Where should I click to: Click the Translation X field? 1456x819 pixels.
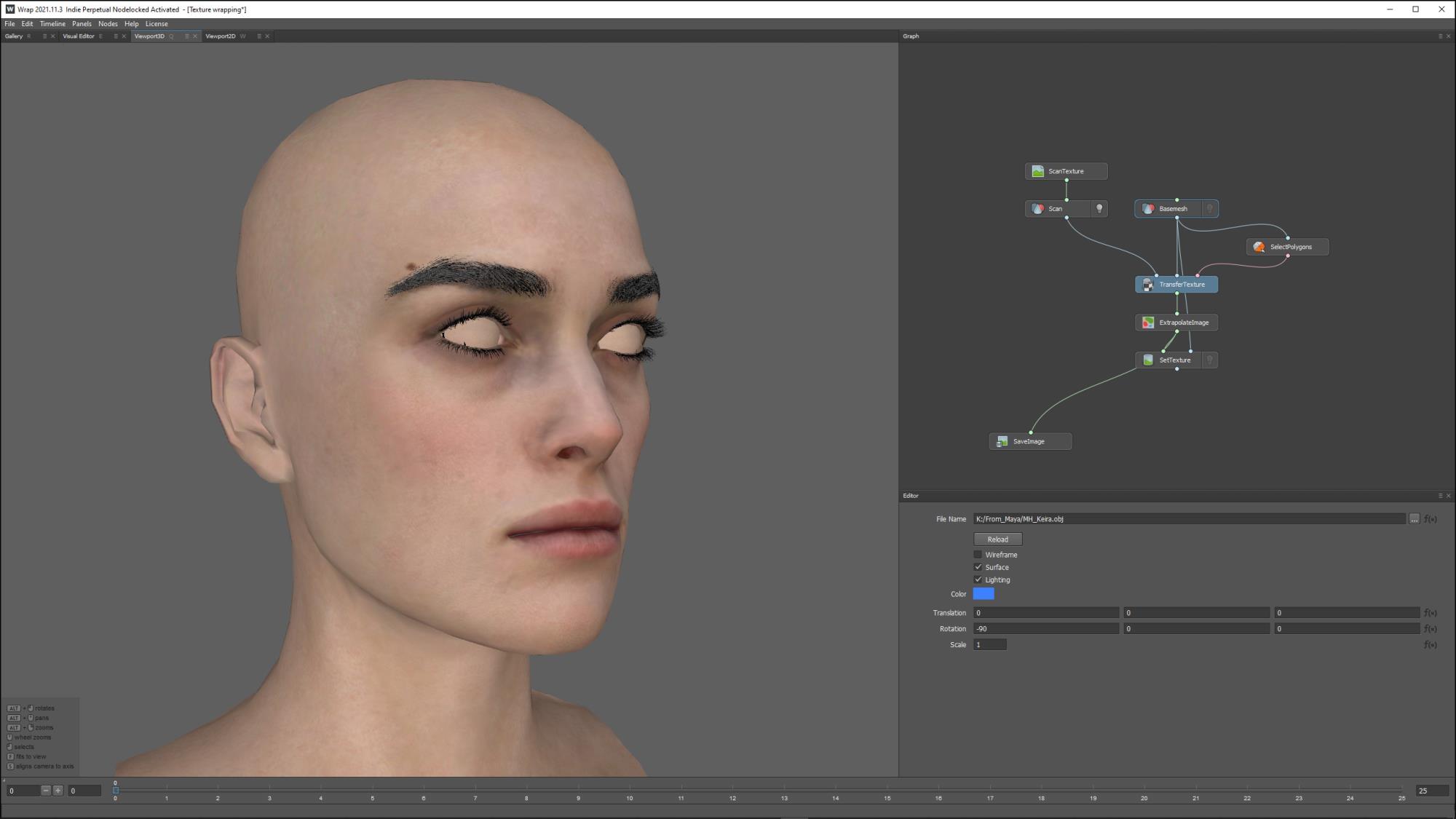[x=1046, y=613]
